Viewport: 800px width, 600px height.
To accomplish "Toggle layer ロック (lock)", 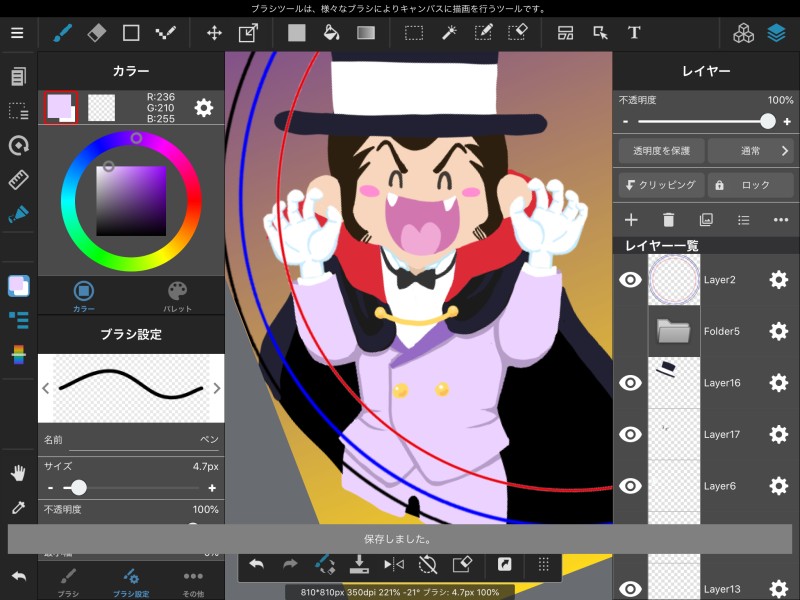I will click(x=751, y=185).
